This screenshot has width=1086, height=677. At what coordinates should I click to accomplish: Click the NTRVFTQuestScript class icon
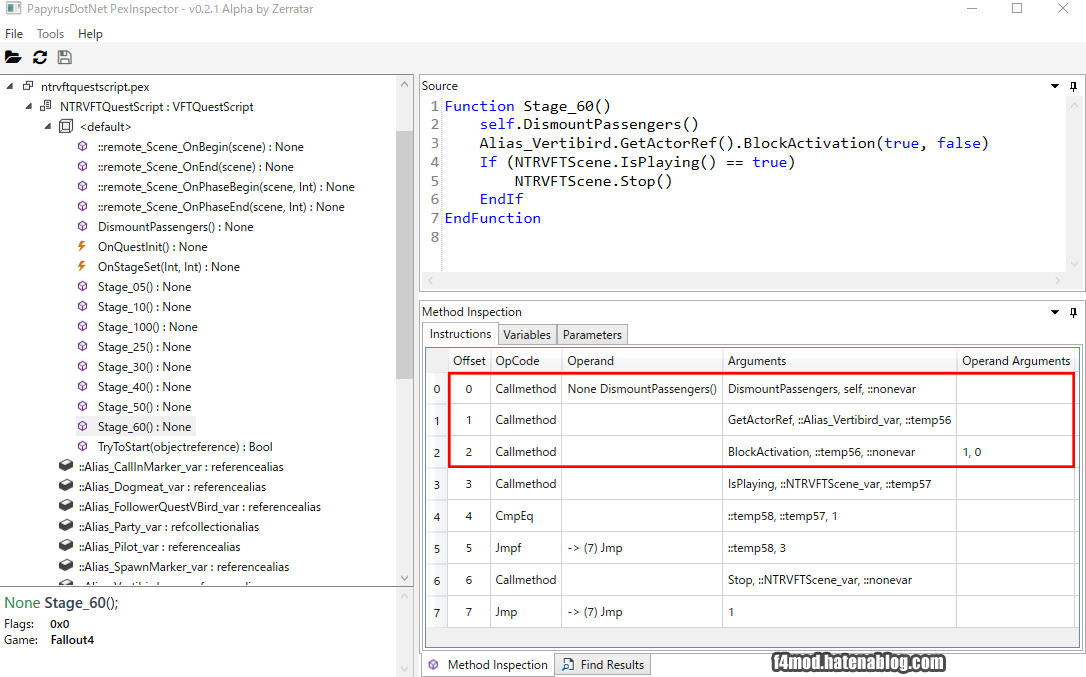[x=46, y=106]
